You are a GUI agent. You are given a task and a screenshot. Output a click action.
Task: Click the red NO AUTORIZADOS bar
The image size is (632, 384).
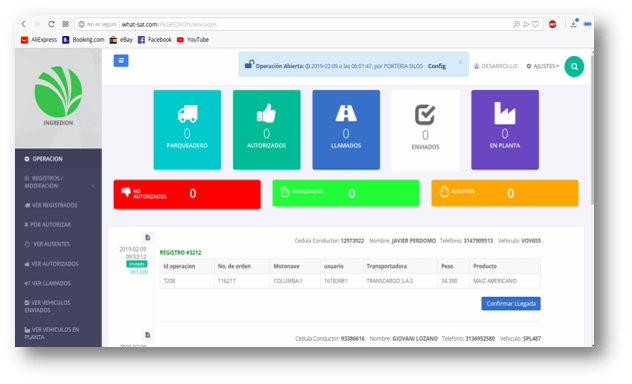click(x=187, y=194)
